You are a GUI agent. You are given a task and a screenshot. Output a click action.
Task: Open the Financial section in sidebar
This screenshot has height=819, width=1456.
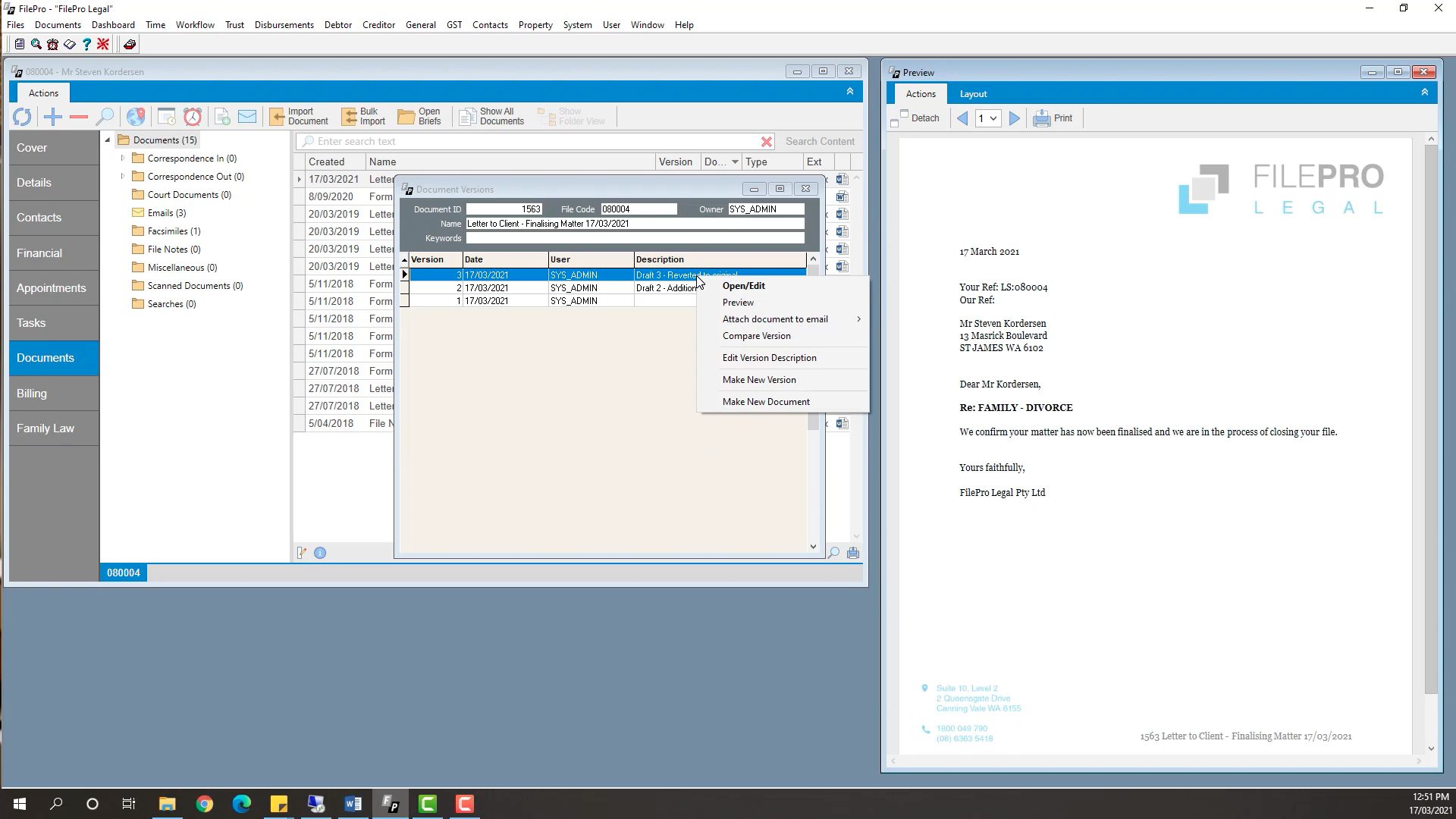(54, 253)
